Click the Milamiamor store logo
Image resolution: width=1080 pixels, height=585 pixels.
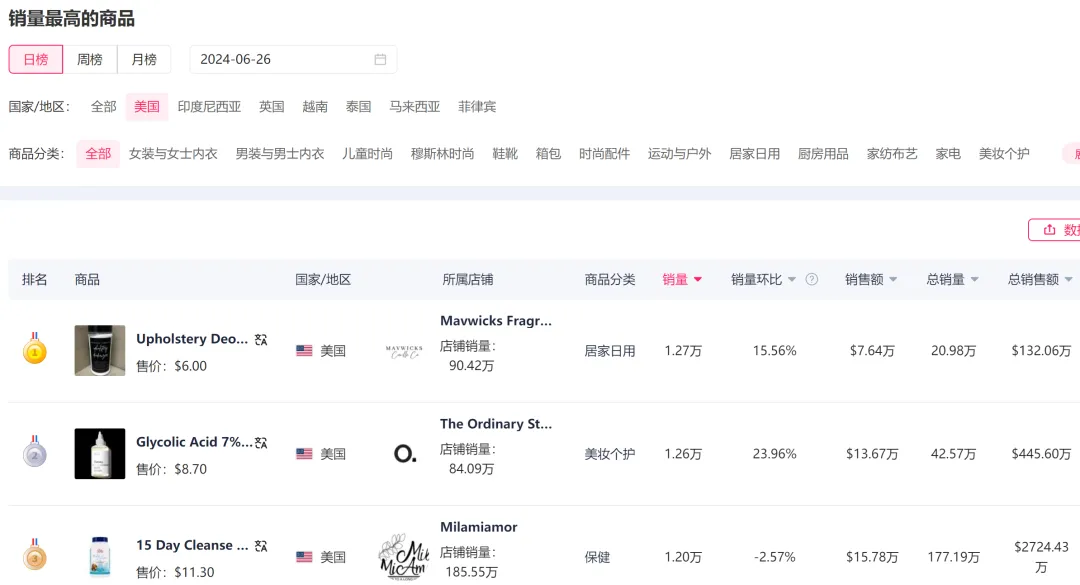[404, 556]
